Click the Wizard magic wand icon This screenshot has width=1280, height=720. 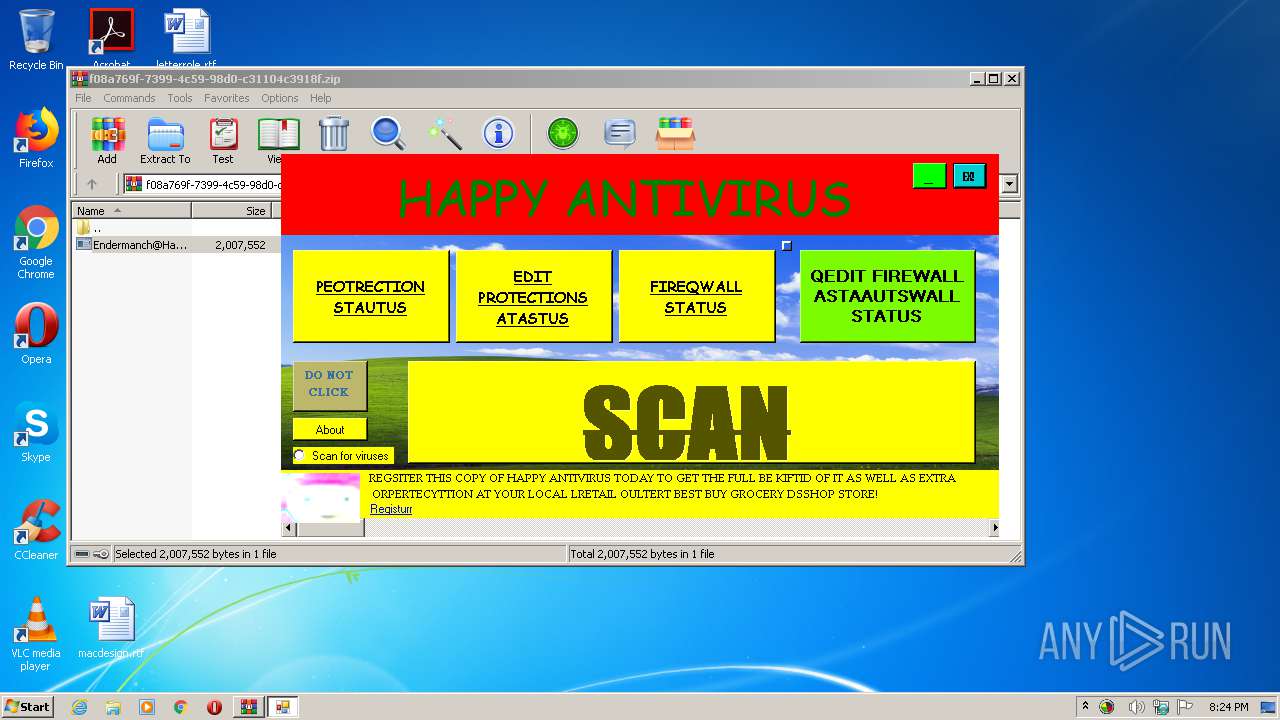443,133
